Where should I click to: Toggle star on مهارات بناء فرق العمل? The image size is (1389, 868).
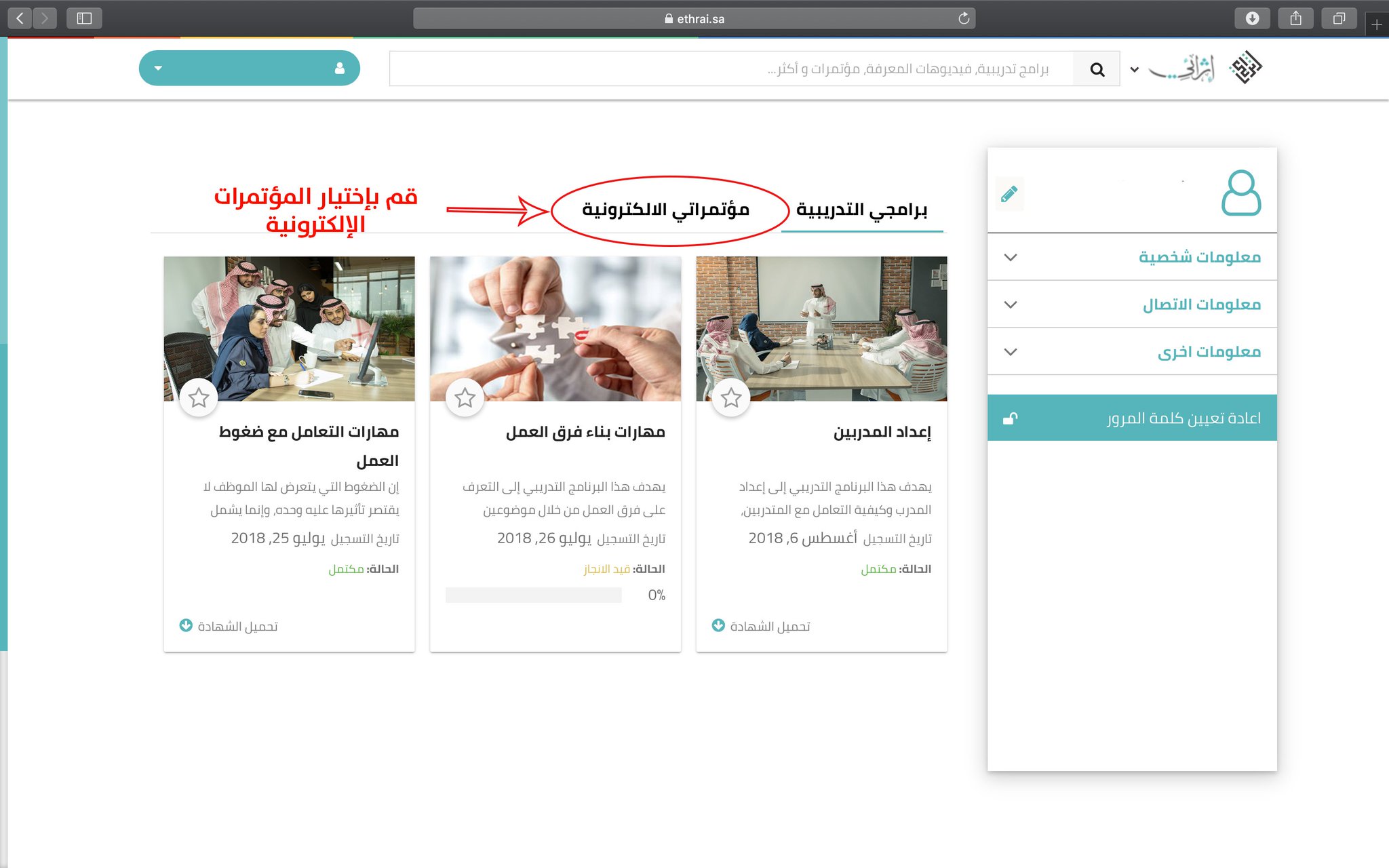465,397
